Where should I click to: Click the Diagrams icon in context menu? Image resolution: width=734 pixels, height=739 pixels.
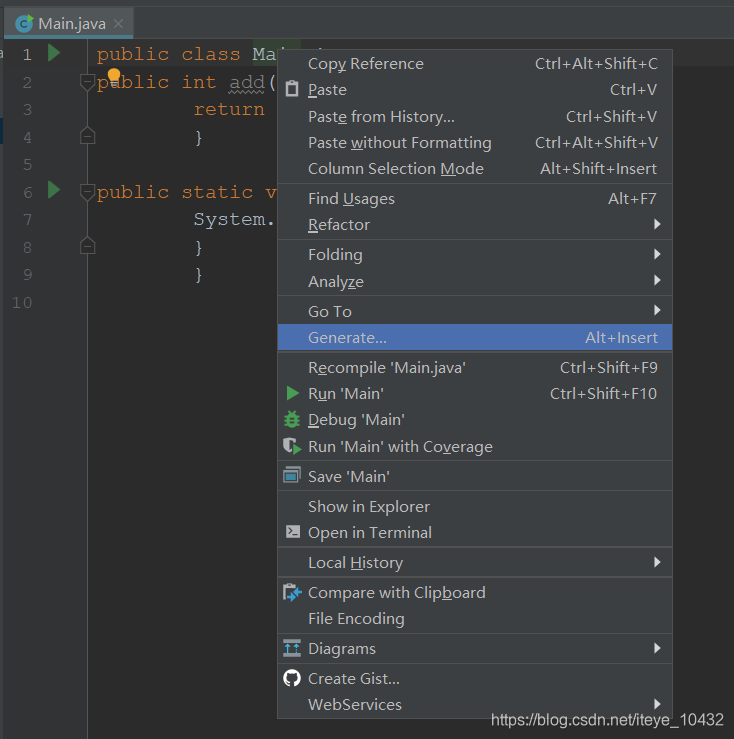coord(292,648)
